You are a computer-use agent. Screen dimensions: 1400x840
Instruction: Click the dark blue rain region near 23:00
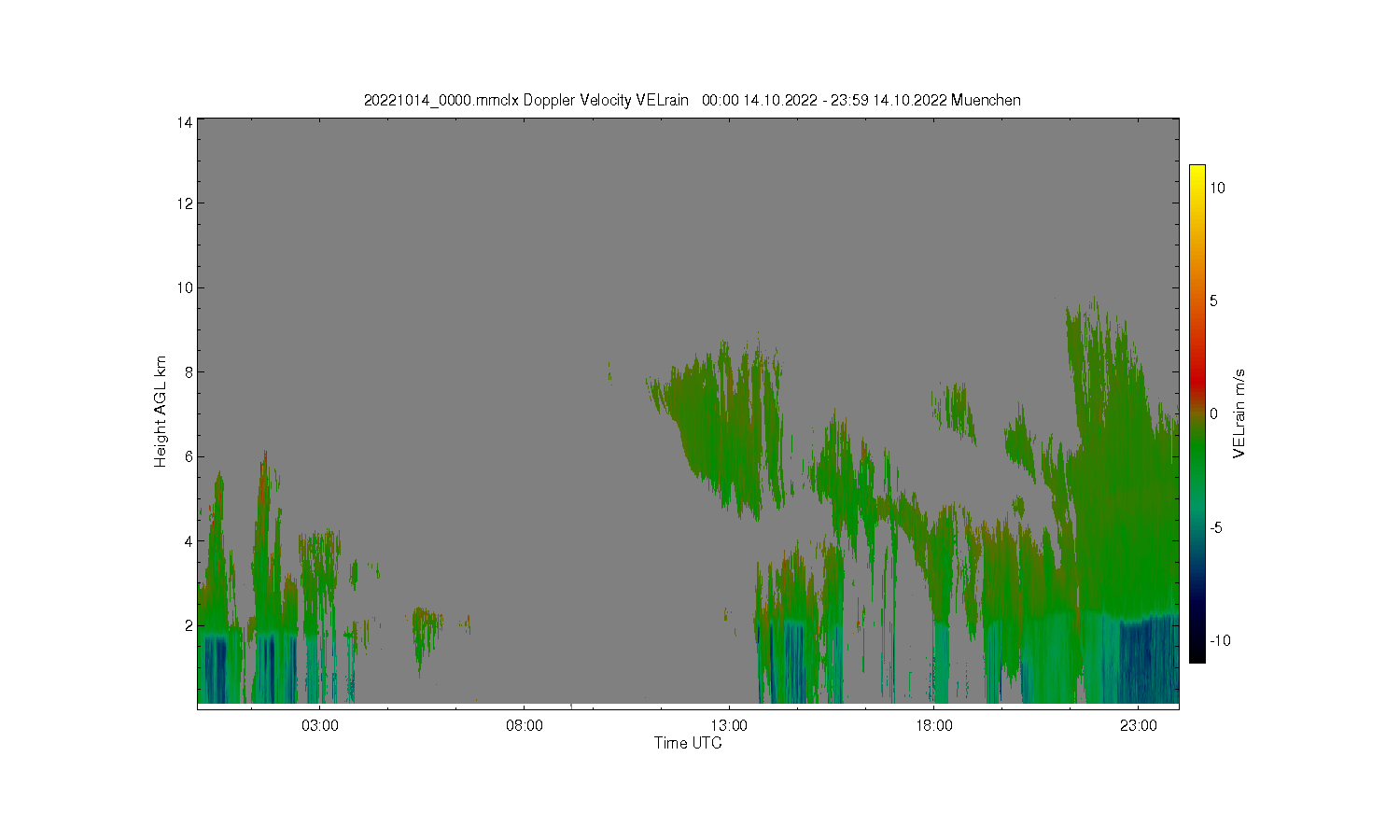coord(1148,663)
